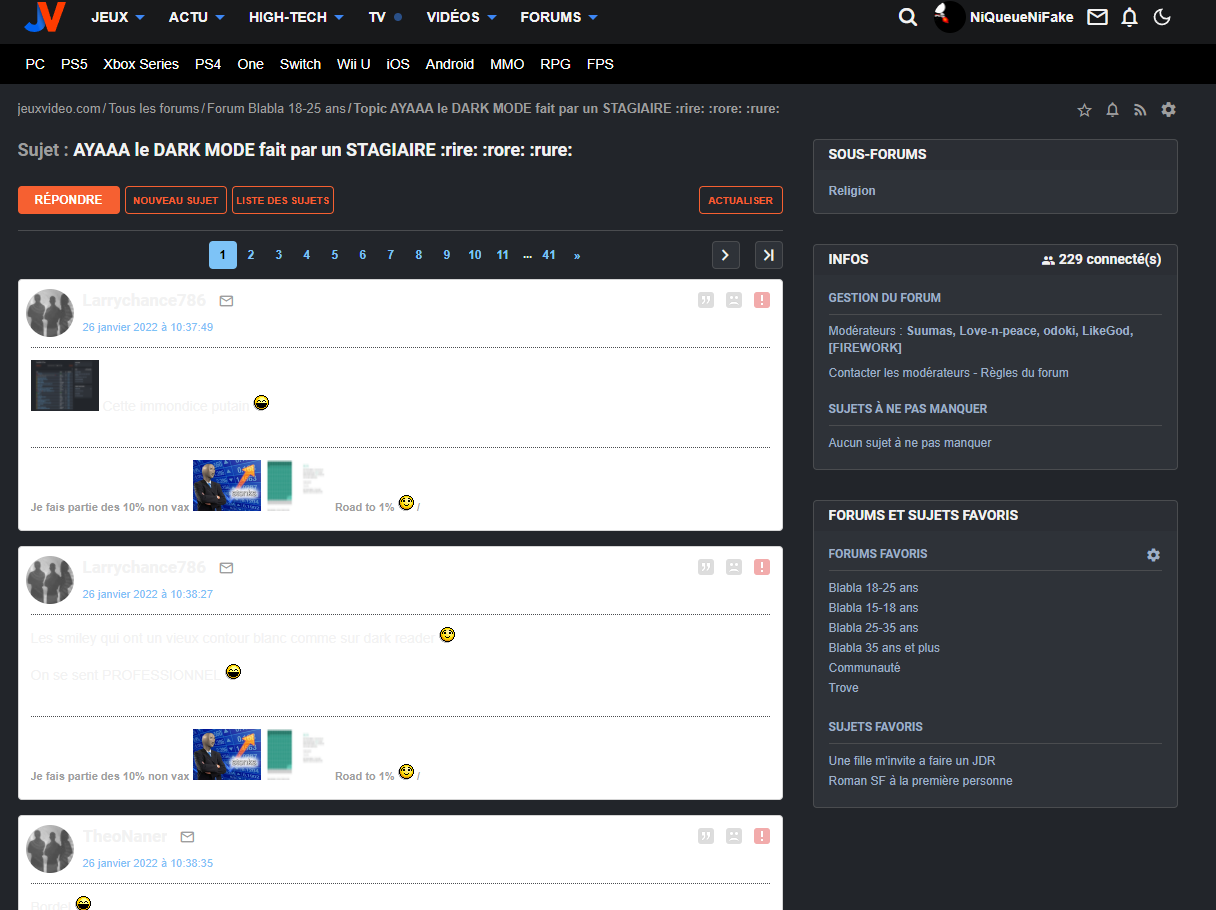The image size is (1216, 910).
Task: Open TheoNaner avatar image
Action: [50, 849]
